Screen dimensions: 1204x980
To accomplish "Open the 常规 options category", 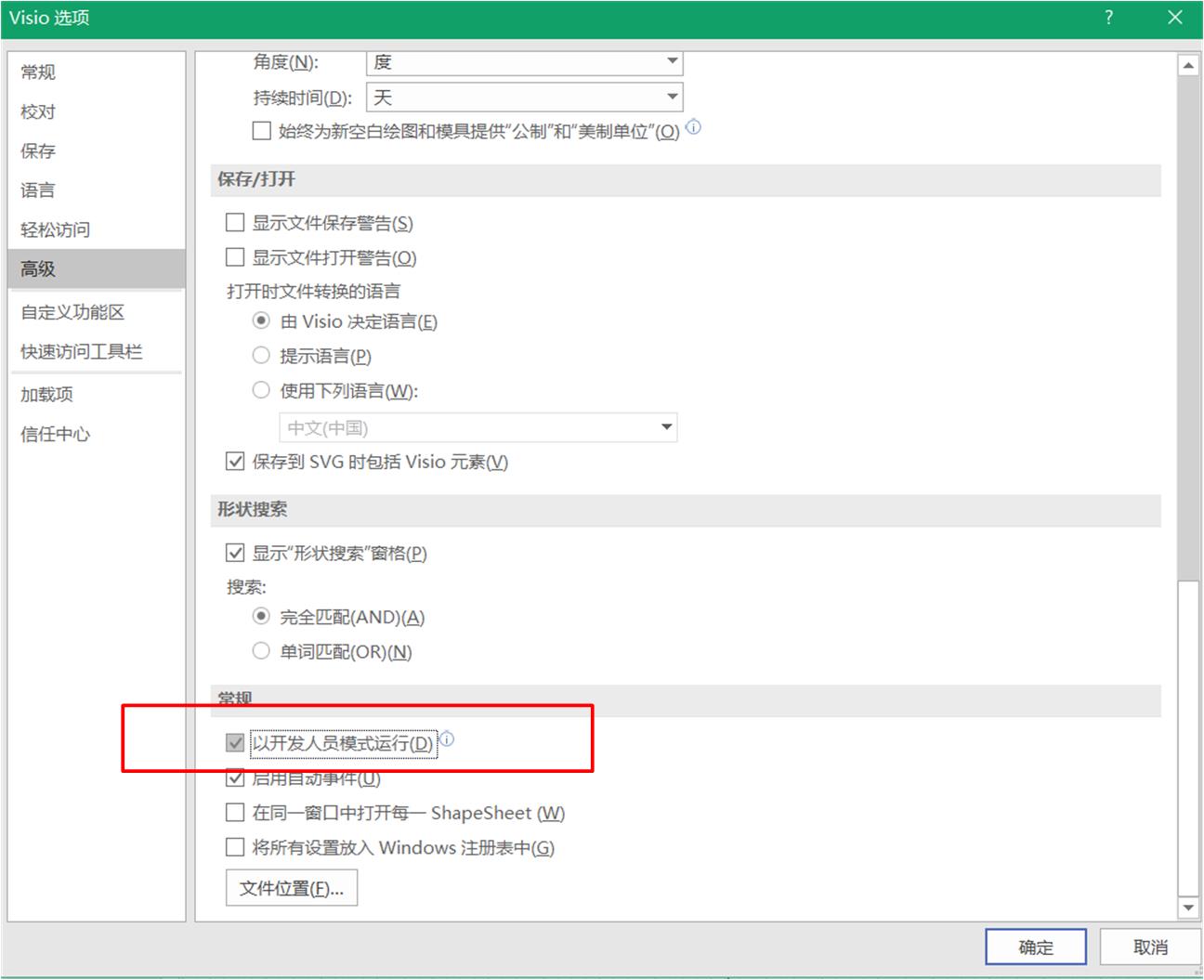I will tap(97, 72).
